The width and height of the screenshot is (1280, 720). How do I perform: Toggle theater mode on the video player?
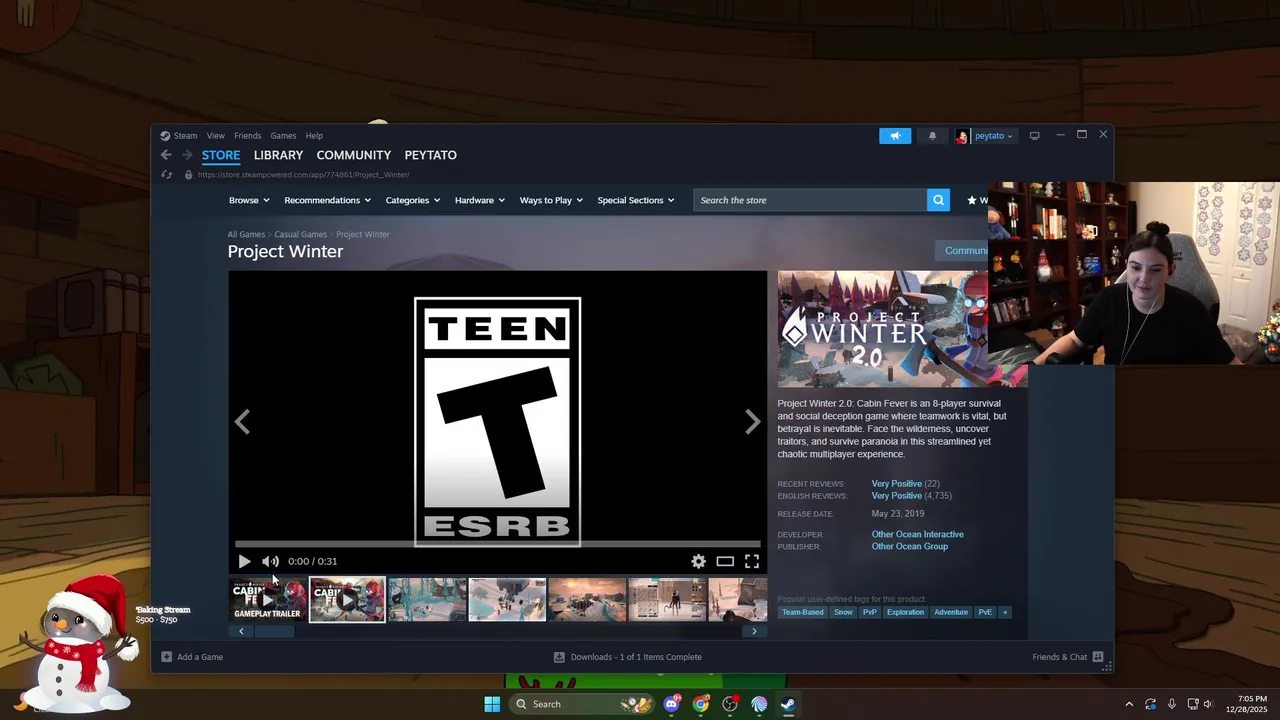click(x=725, y=562)
